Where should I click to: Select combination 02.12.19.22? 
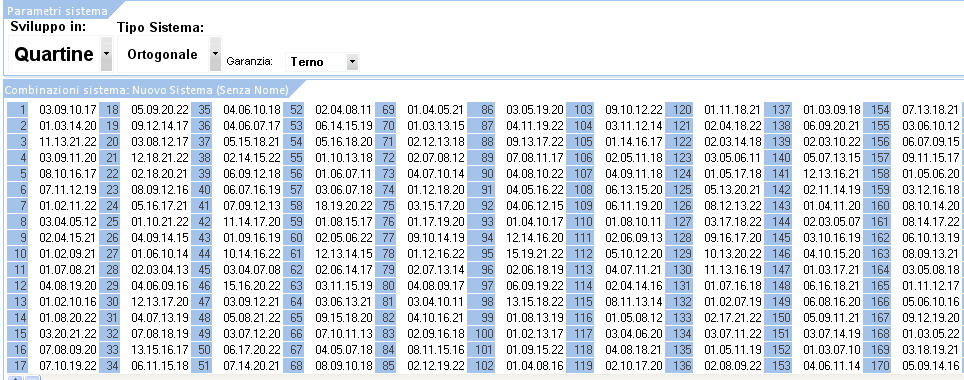click(436, 366)
